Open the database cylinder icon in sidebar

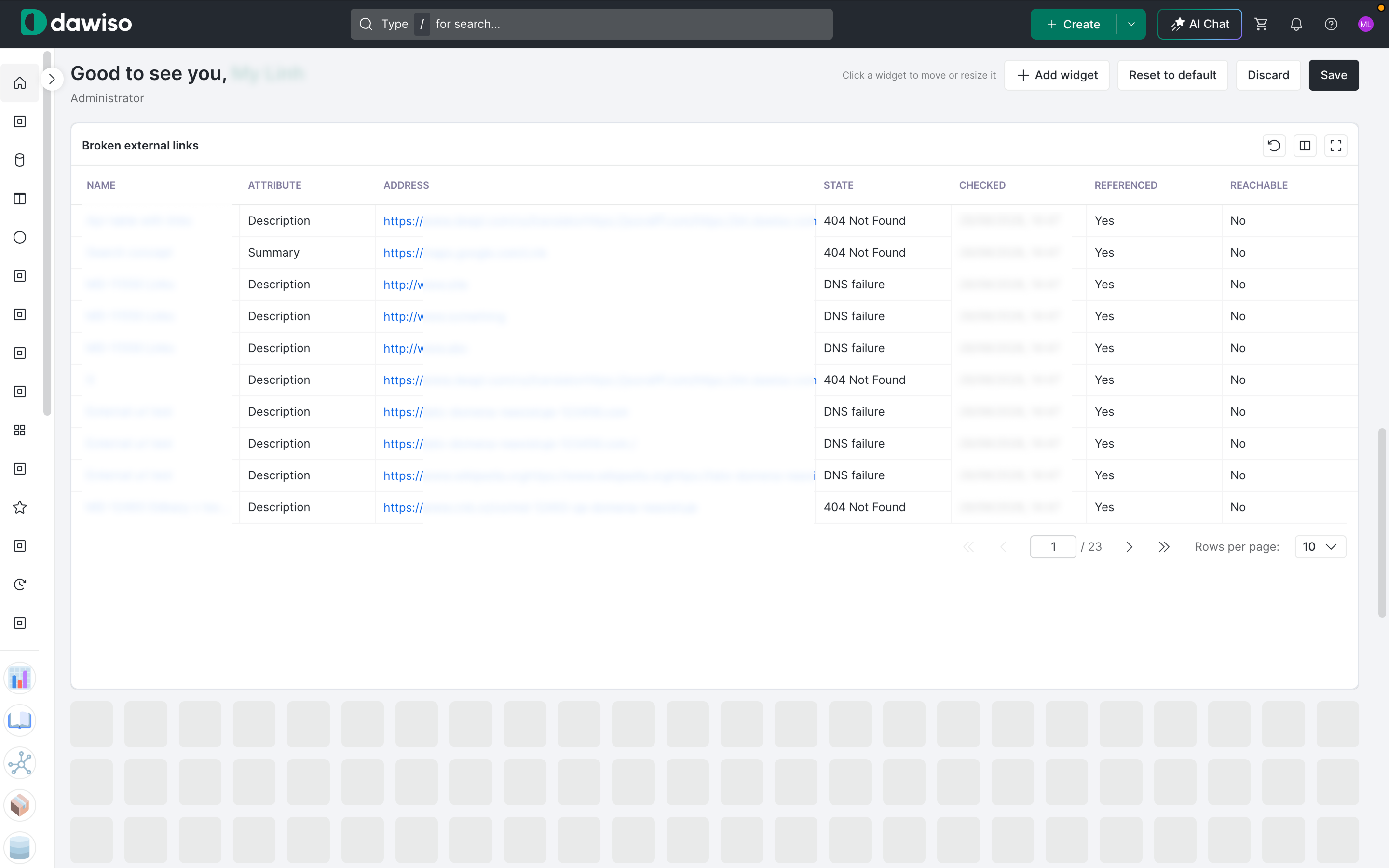pyautogui.click(x=19, y=160)
